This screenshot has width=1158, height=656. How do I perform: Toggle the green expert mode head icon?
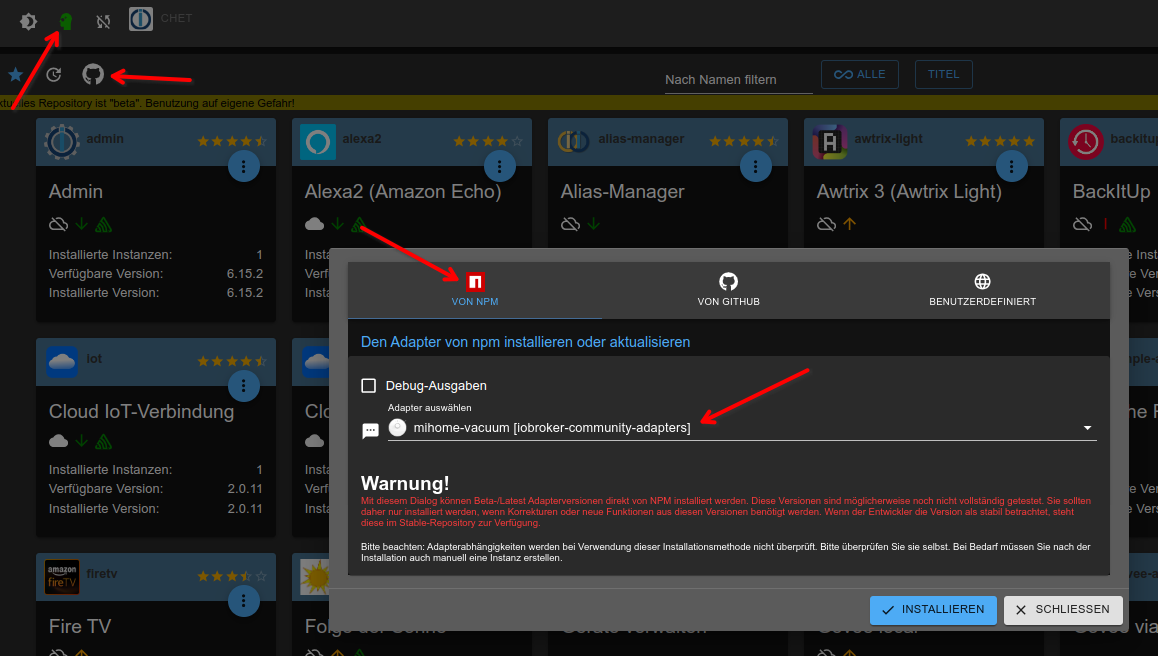coord(66,21)
